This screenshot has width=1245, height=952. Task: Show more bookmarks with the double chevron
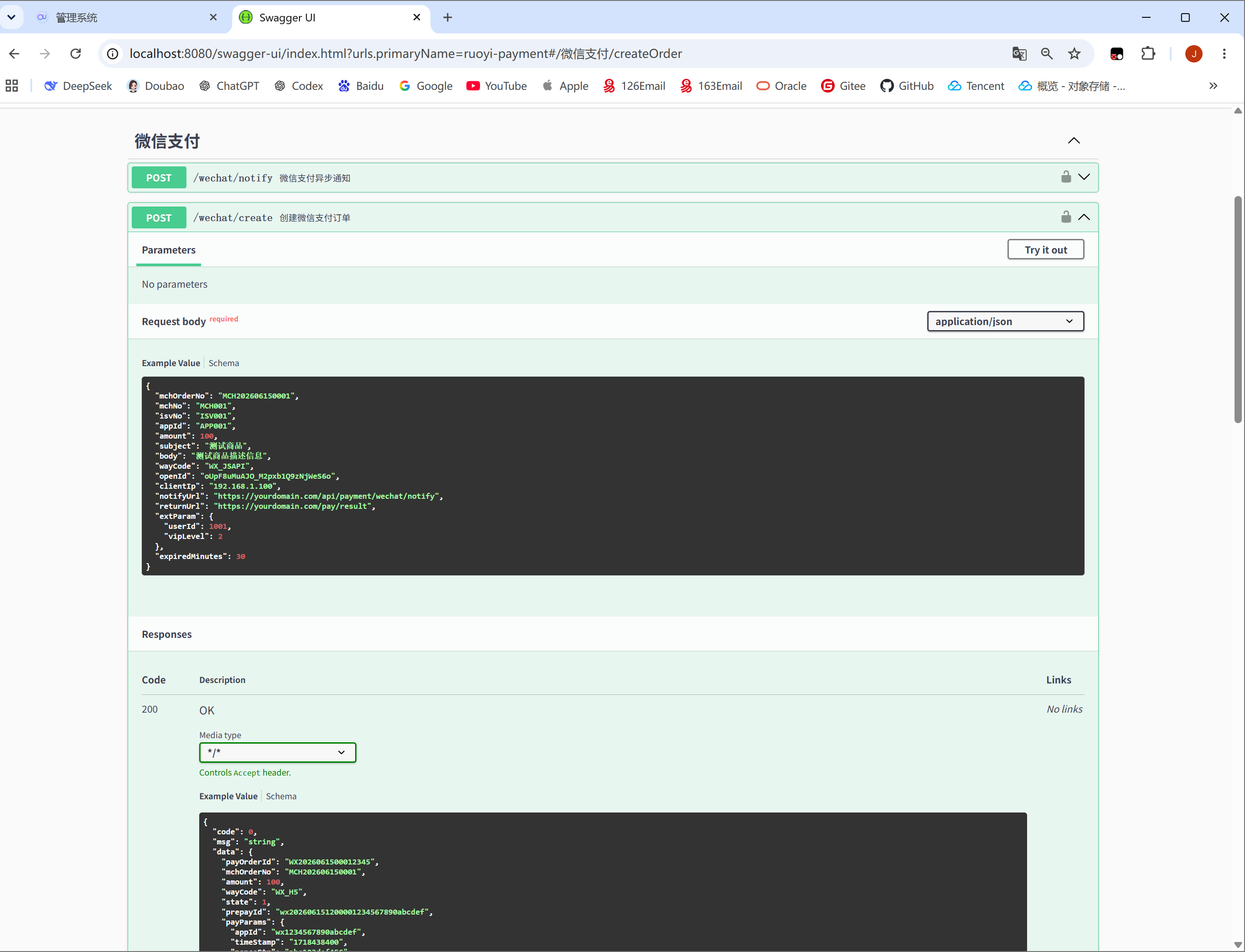pos(1213,86)
